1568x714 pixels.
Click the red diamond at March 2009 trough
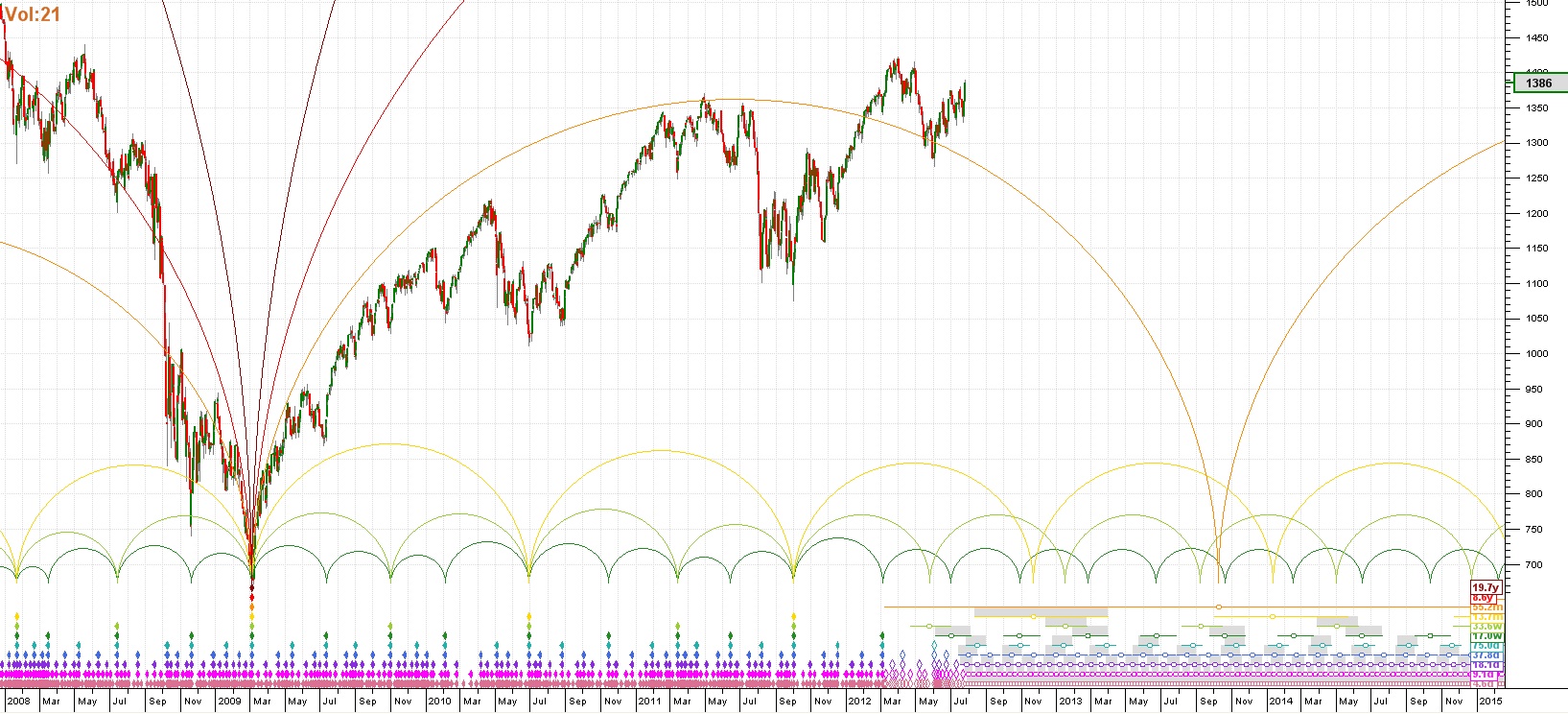(252, 587)
